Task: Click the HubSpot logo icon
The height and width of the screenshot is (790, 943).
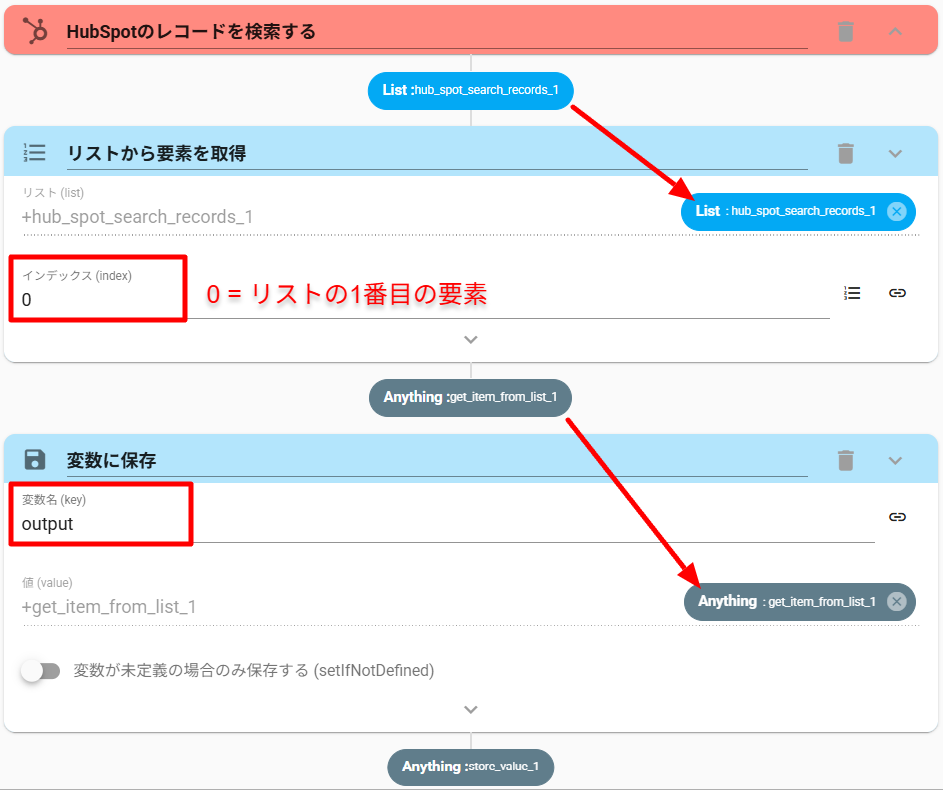Action: point(35,31)
